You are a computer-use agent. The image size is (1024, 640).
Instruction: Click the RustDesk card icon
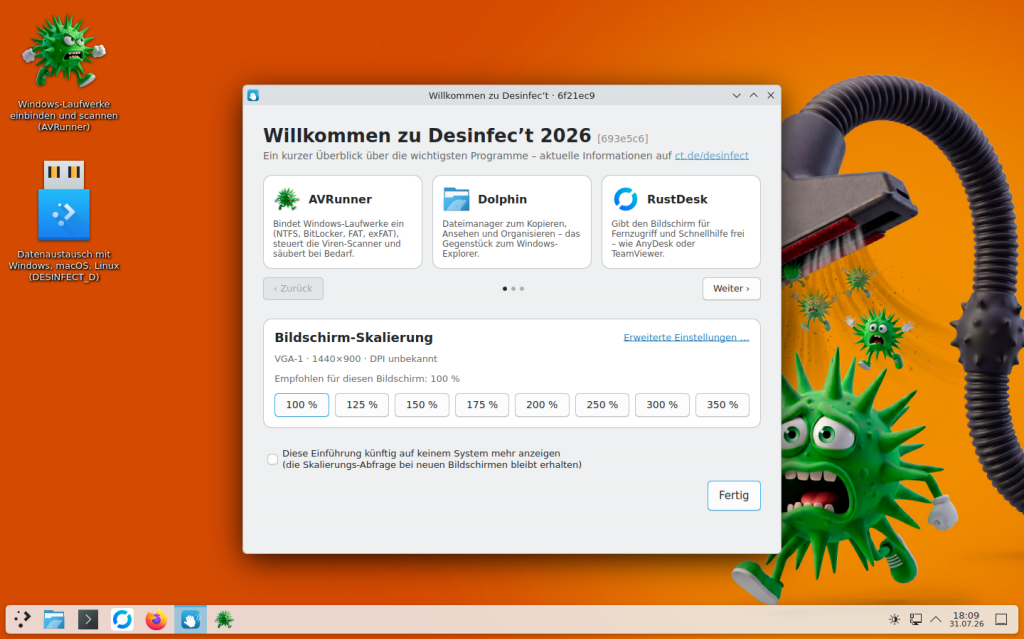click(x=625, y=199)
